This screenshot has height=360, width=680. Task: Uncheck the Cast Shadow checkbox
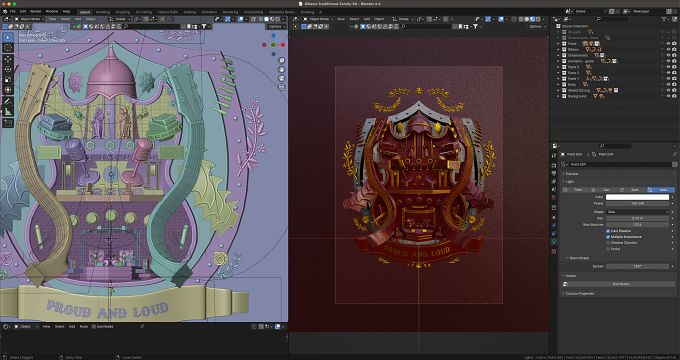(608, 231)
